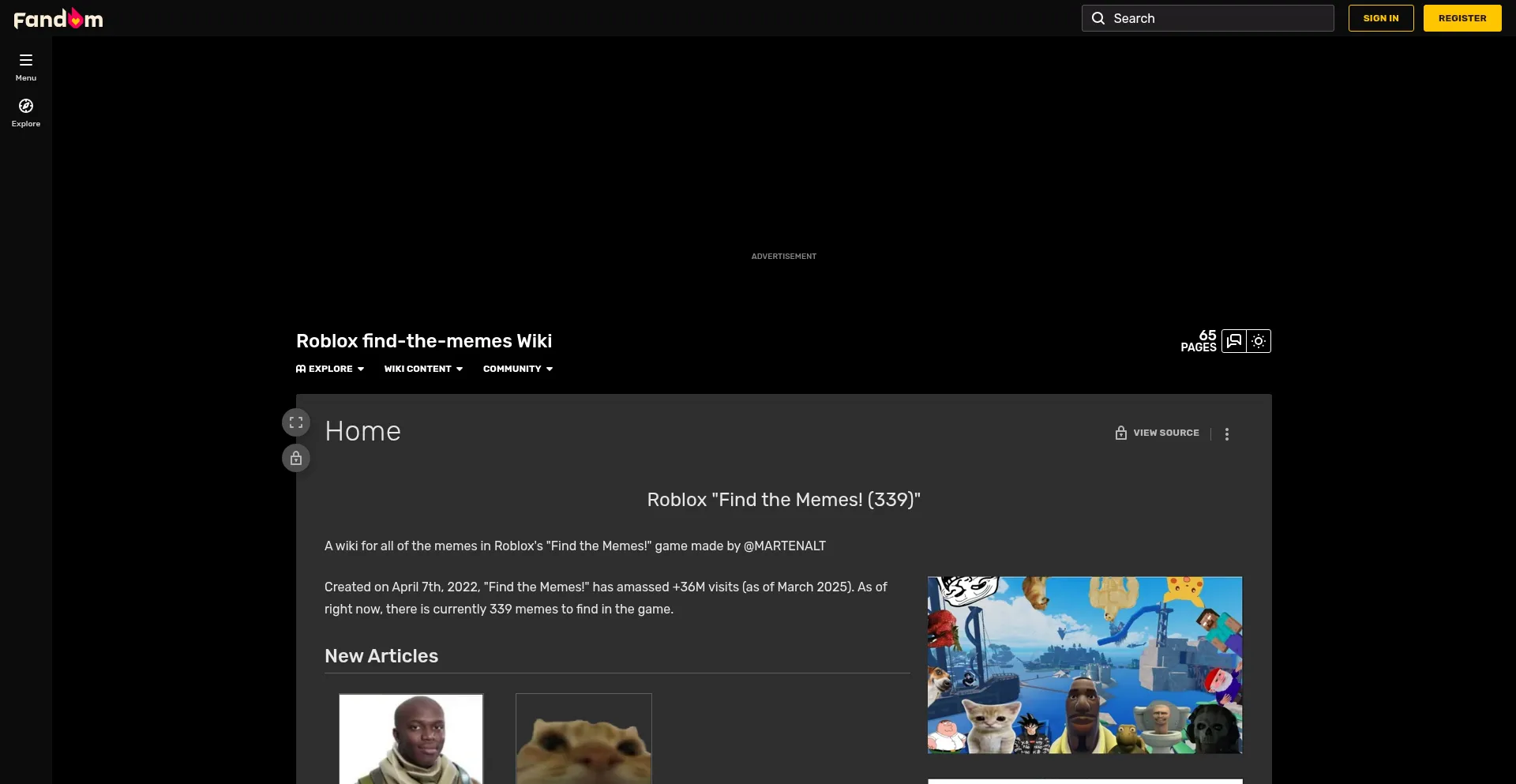Viewport: 1516px width, 784px height.
Task: Open the wiki discussions icon
Action: point(1233,341)
